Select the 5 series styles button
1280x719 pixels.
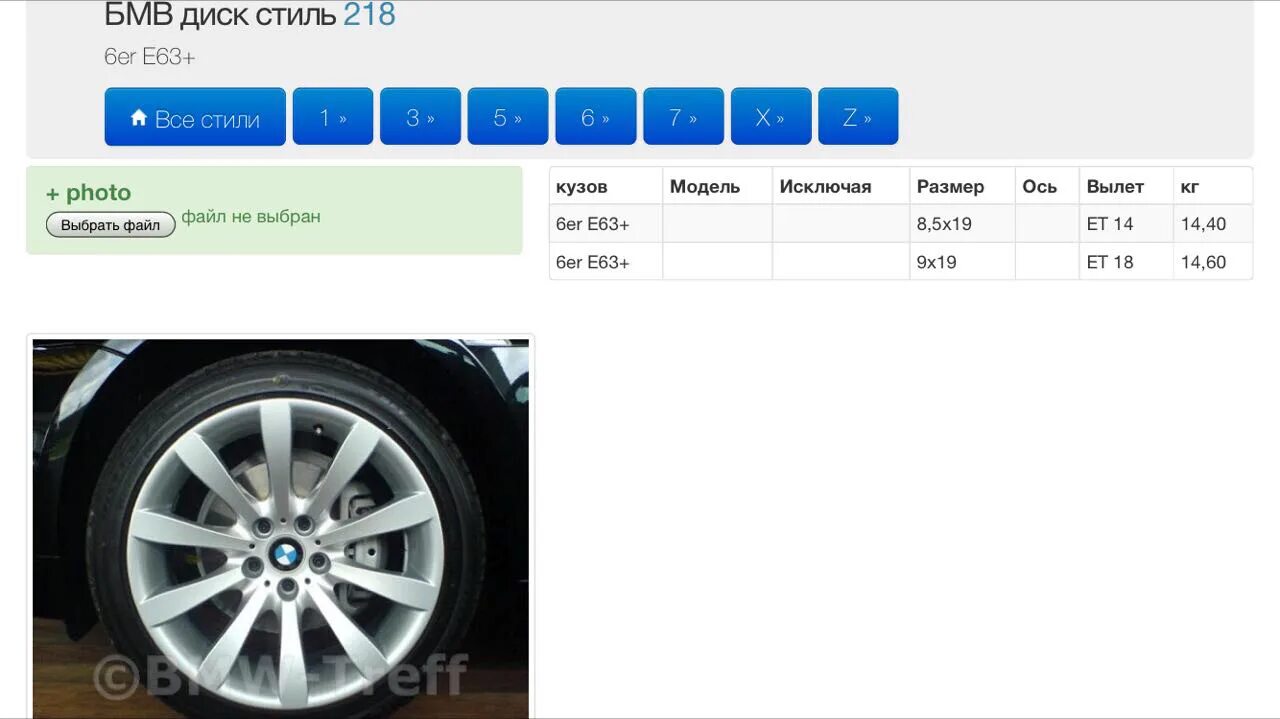pos(508,117)
